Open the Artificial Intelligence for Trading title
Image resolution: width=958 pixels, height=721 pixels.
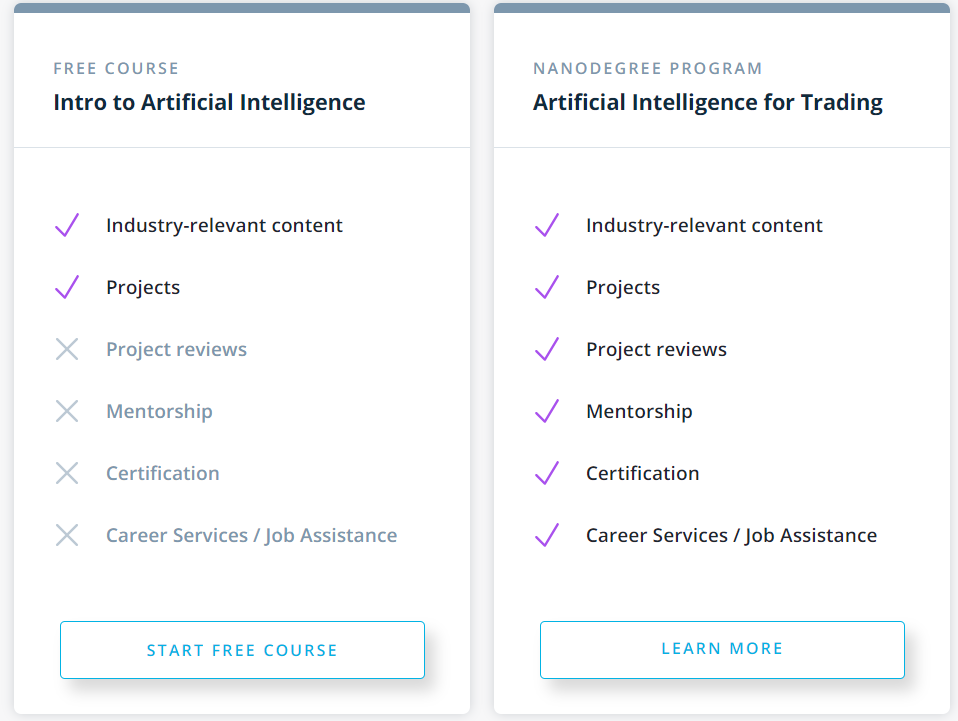click(708, 102)
